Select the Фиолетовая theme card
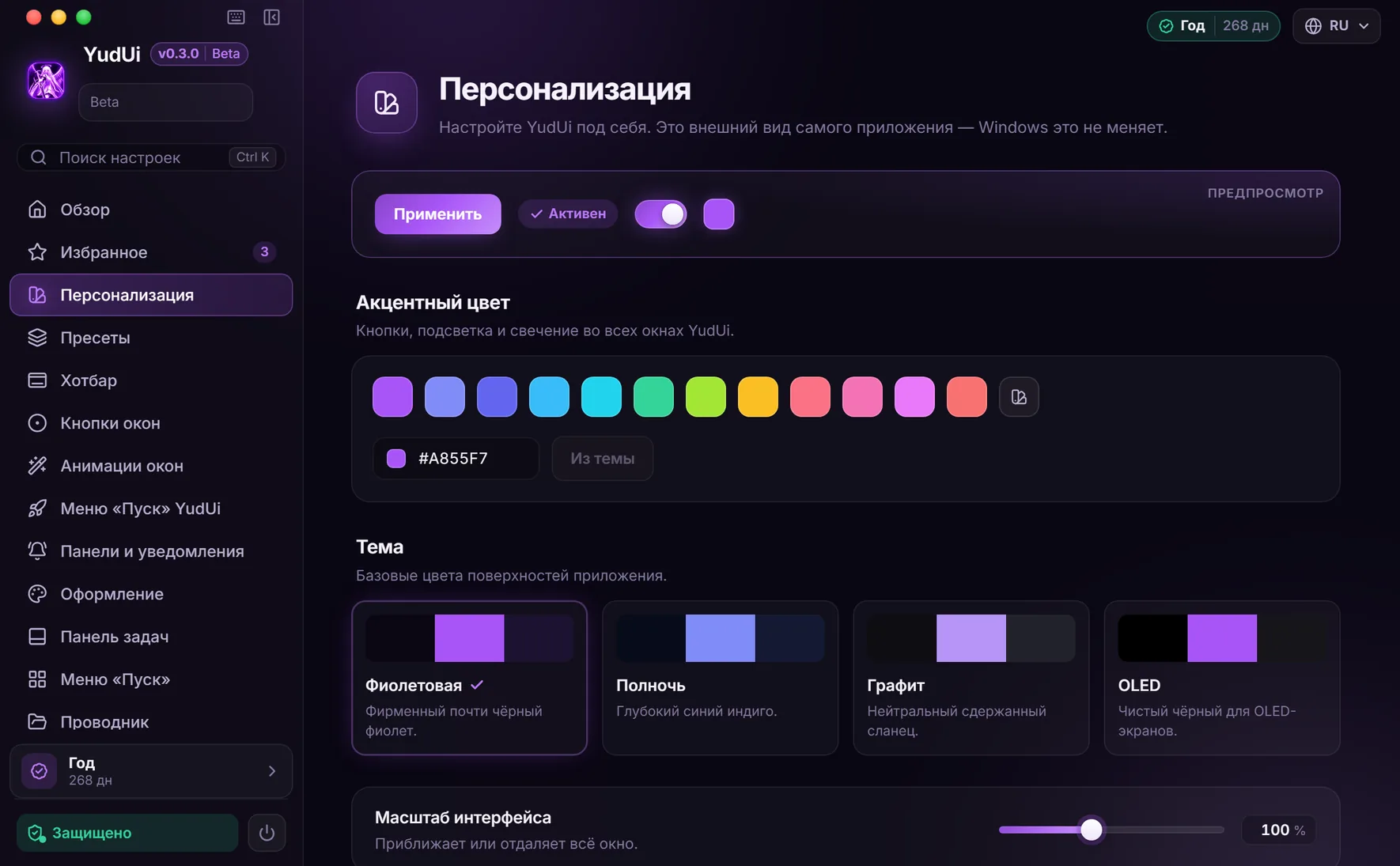 (x=469, y=678)
